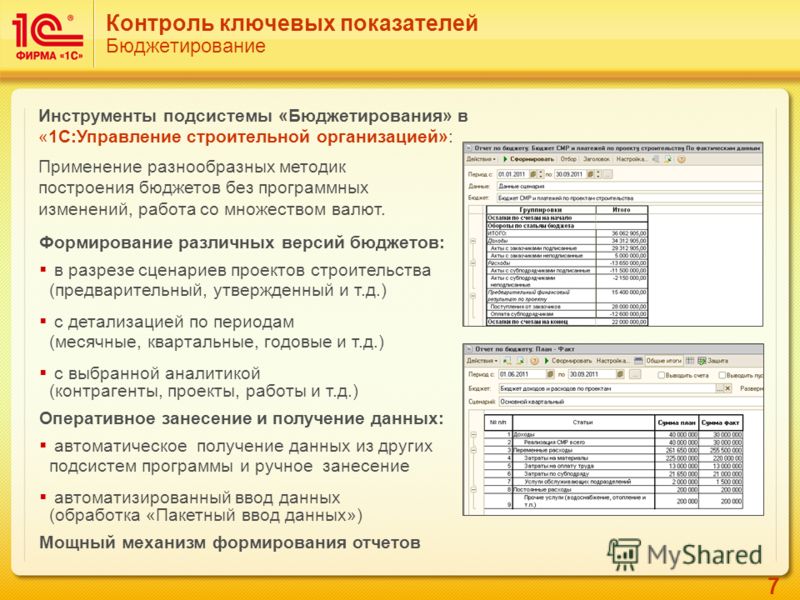Click the Защита label in План - Факт toolbar

[718, 361]
